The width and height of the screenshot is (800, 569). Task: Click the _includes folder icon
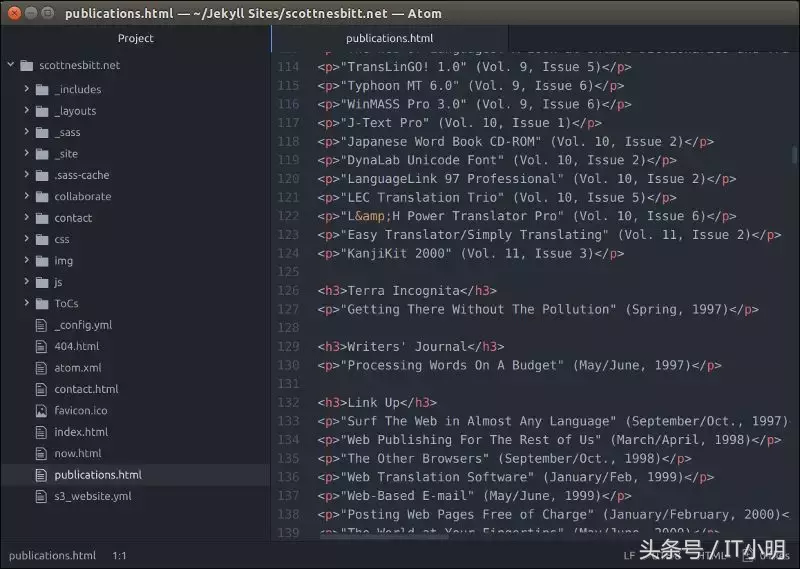tap(42, 90)
